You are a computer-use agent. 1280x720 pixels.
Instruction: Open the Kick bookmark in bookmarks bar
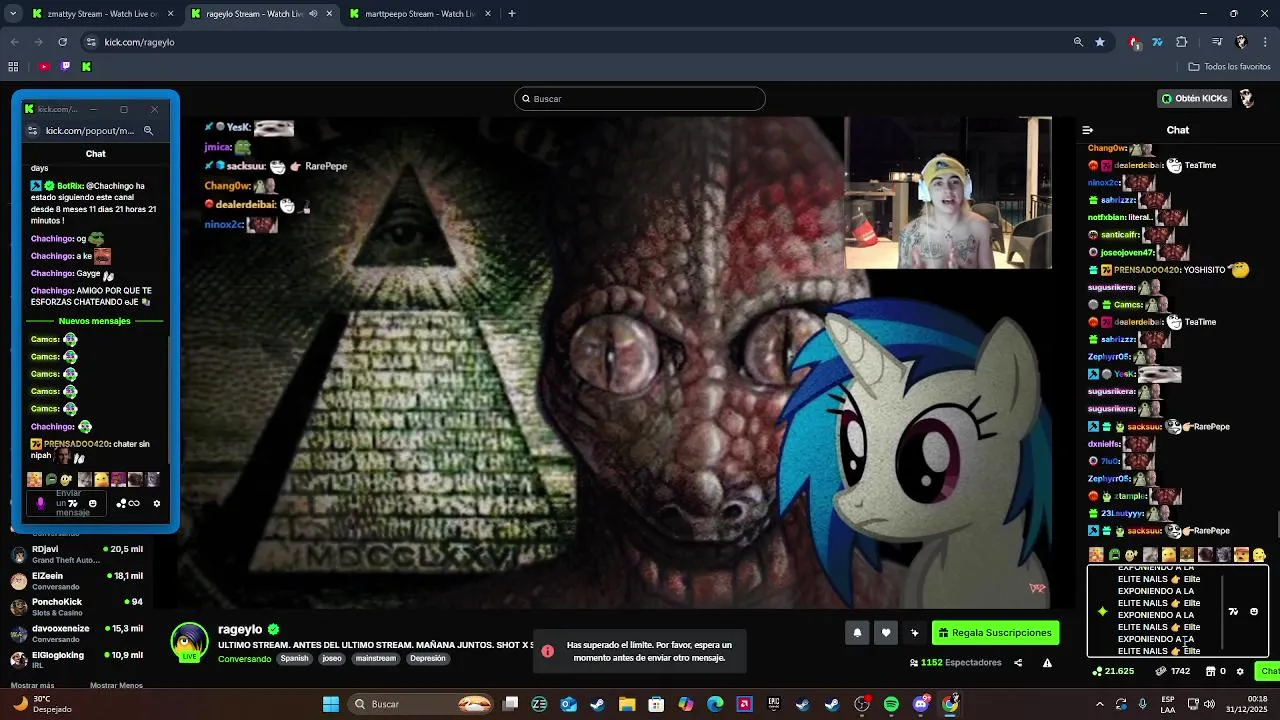pos(86,67)
